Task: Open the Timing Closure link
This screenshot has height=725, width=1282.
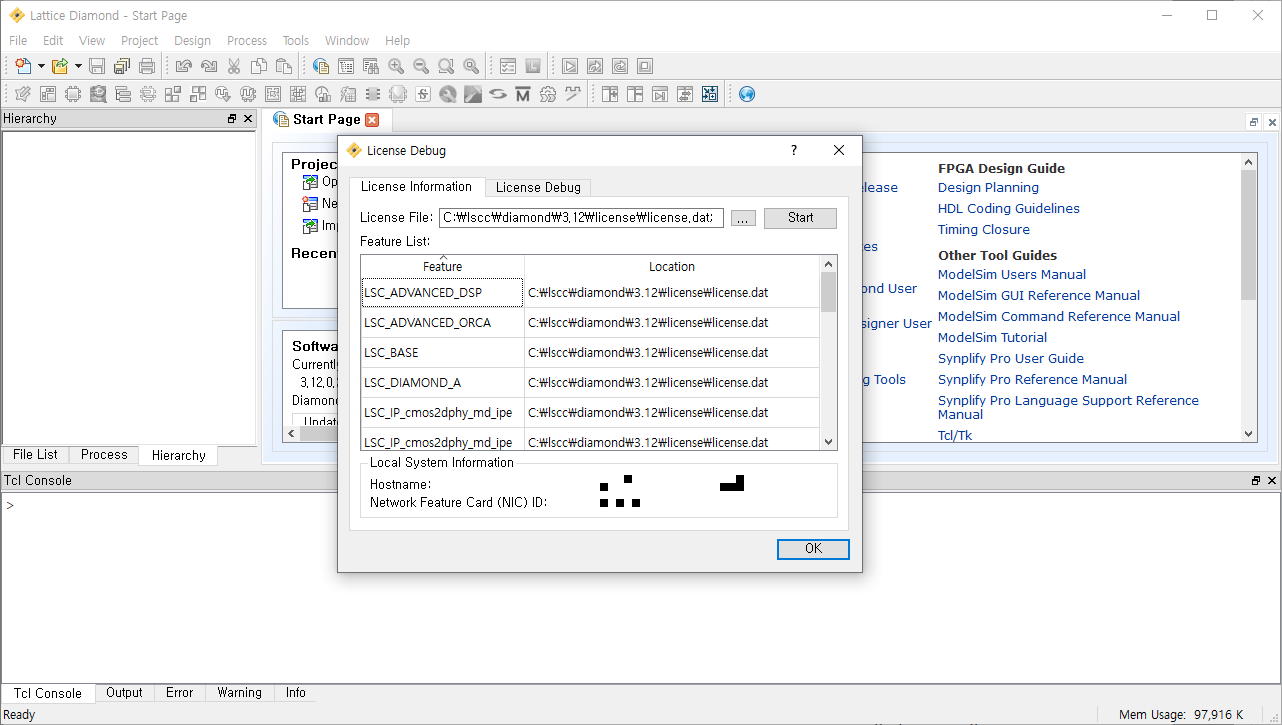Action: (x=984, y=229)
